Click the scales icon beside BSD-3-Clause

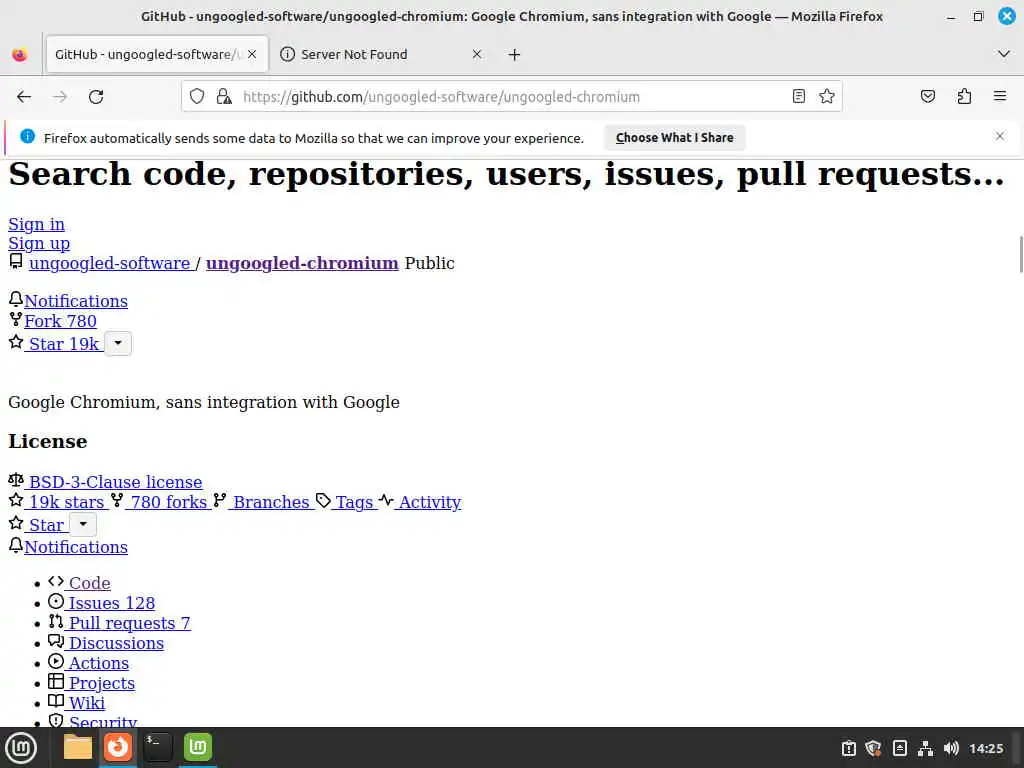[x=16, y=480]
